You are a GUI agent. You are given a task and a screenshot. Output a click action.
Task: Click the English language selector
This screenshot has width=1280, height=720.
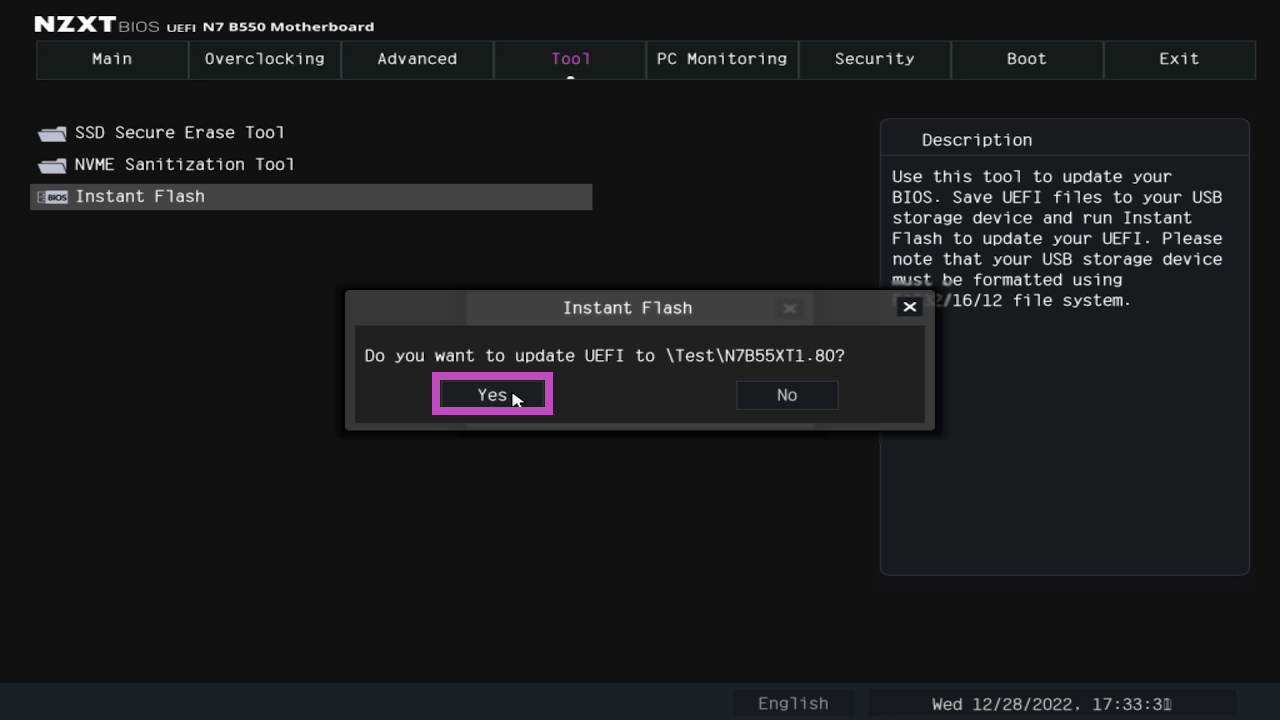(793, 704)
